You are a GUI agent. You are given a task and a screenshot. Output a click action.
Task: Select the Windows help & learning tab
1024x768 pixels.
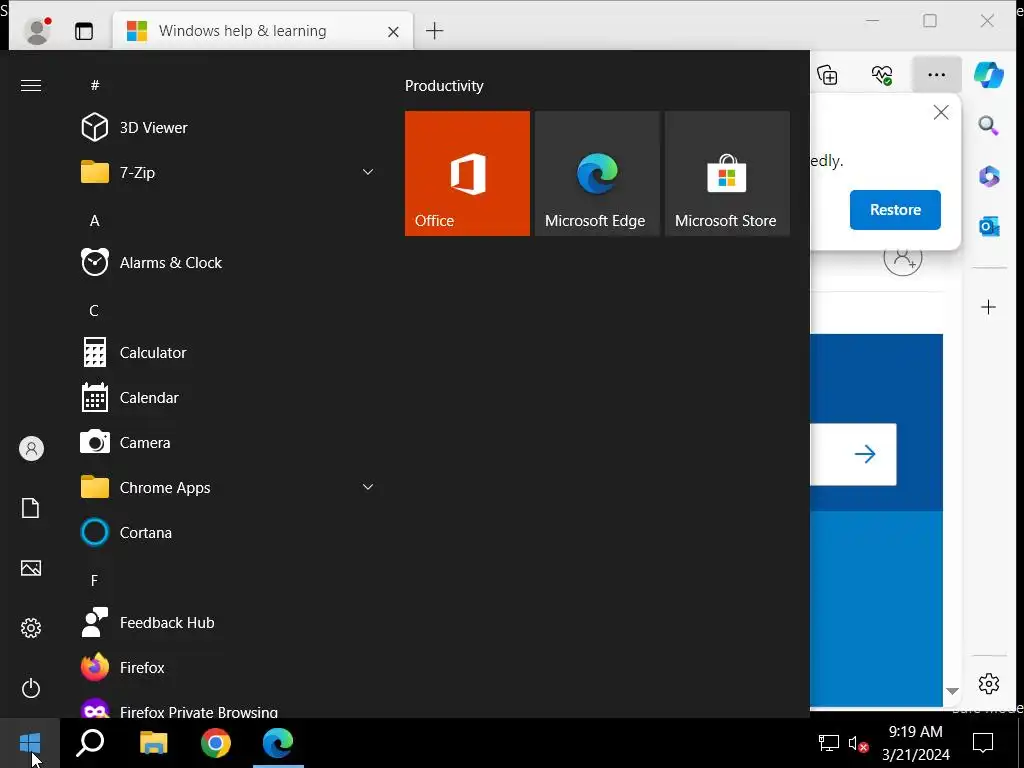pos(263,31)
